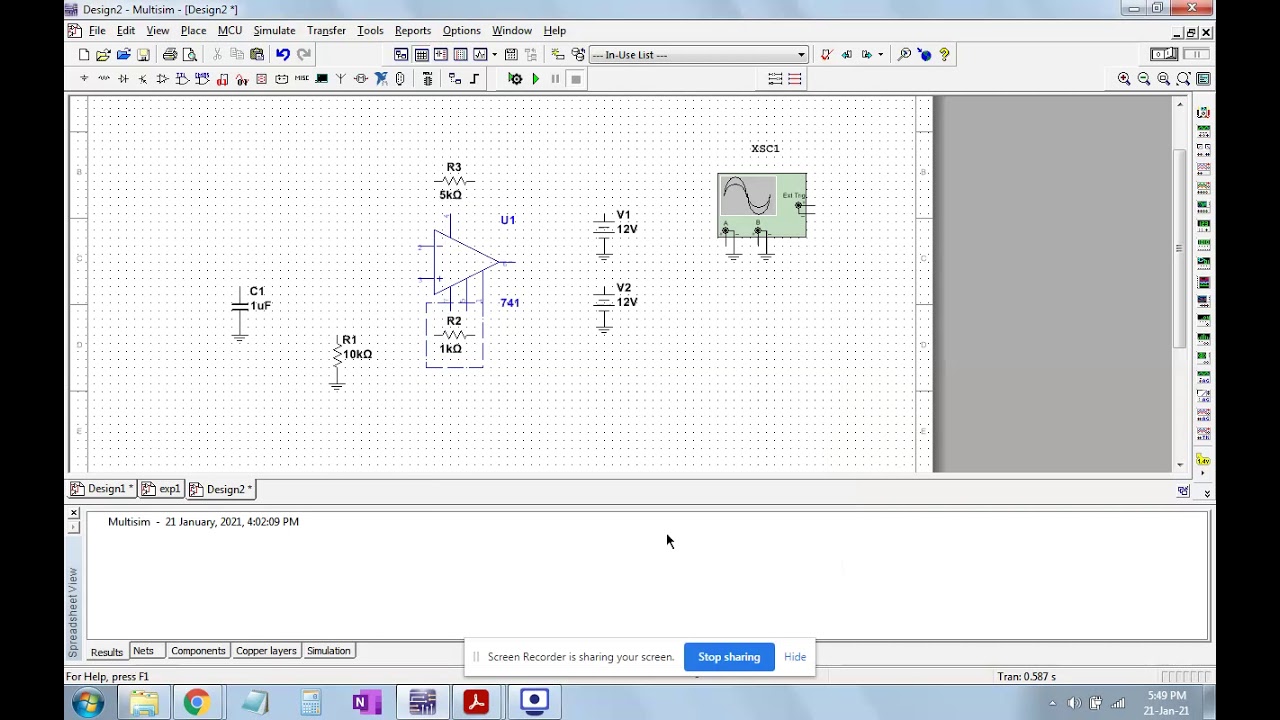Screen dimensions: 1280x720
Task: Save the design with floppy icon
Action: pyautogui.click(x=143, y=55)
